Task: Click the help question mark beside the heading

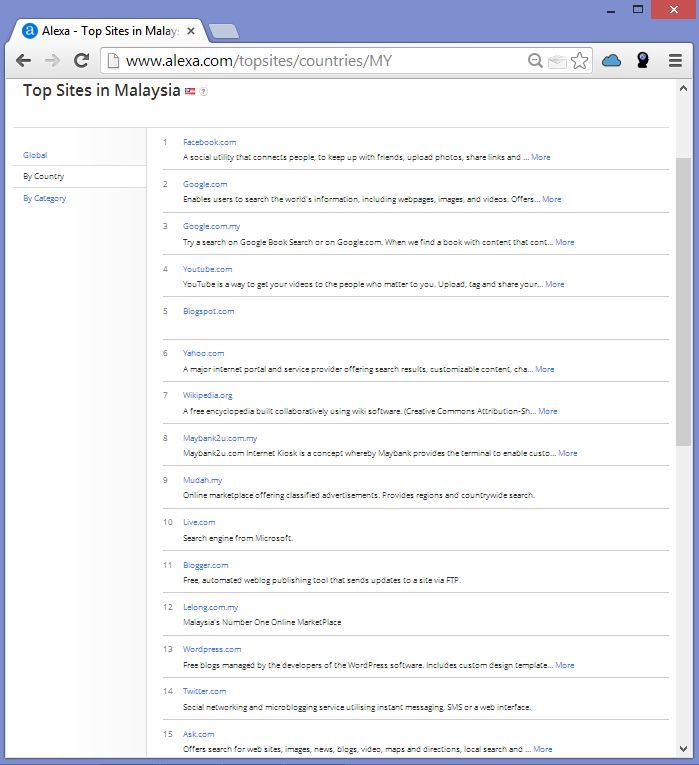Action: (203, 91)
